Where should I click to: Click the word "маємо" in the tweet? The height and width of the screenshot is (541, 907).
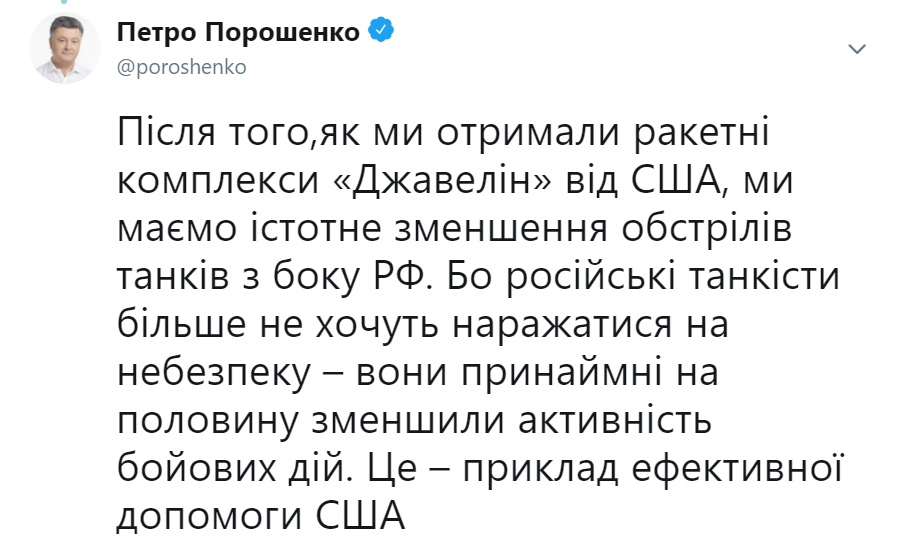click(x=177, y=230)
